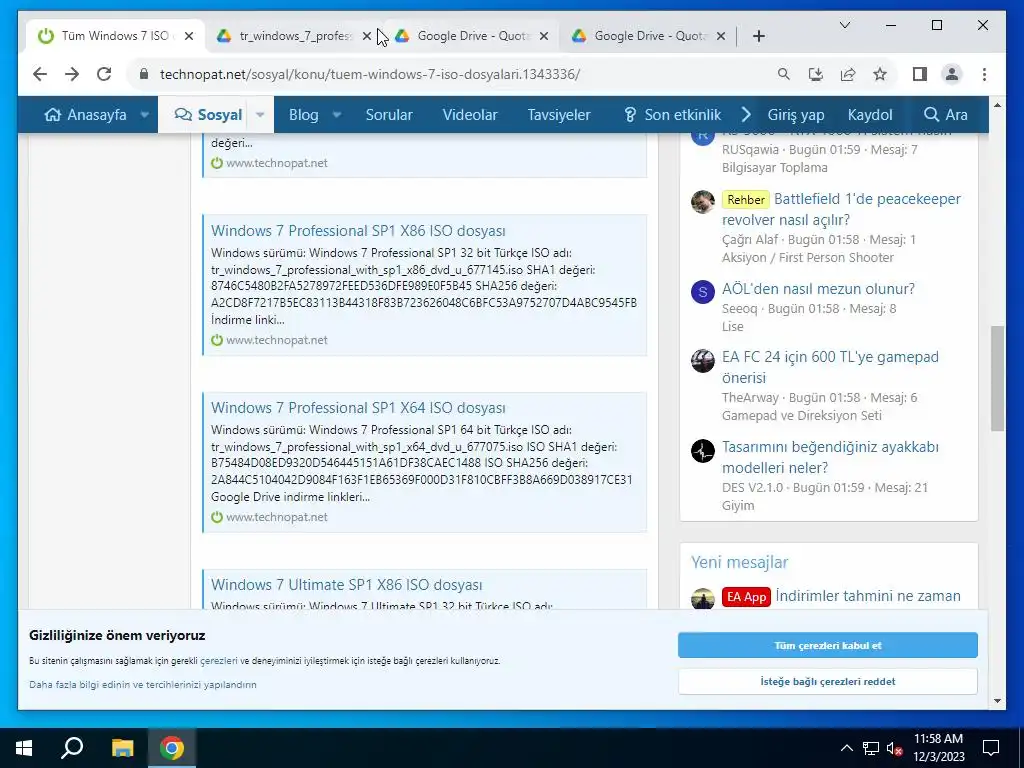Click the install app icon in address bar
Viewport: 1024px width, 768px height.
[816, 74]
